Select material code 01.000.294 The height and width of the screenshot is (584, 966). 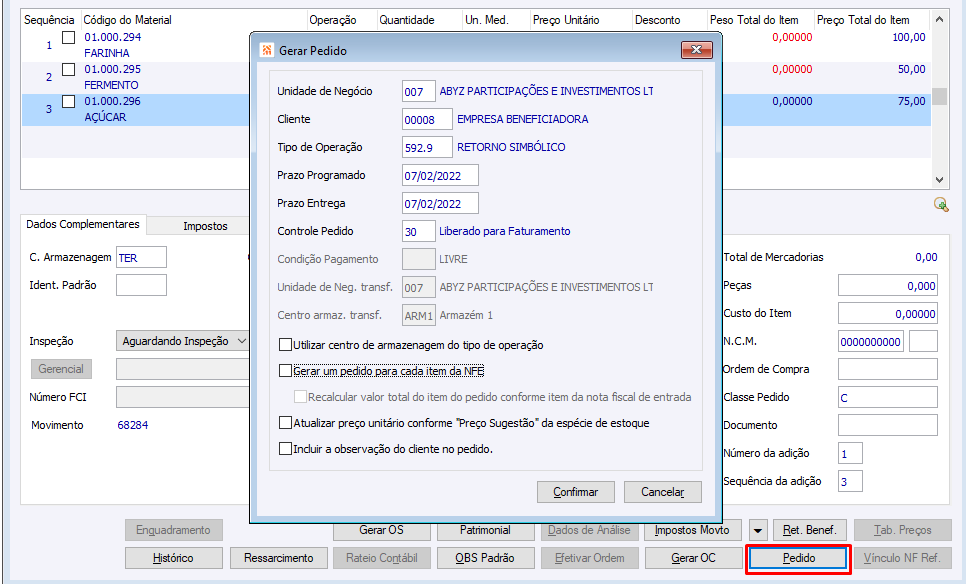[113, 37]
